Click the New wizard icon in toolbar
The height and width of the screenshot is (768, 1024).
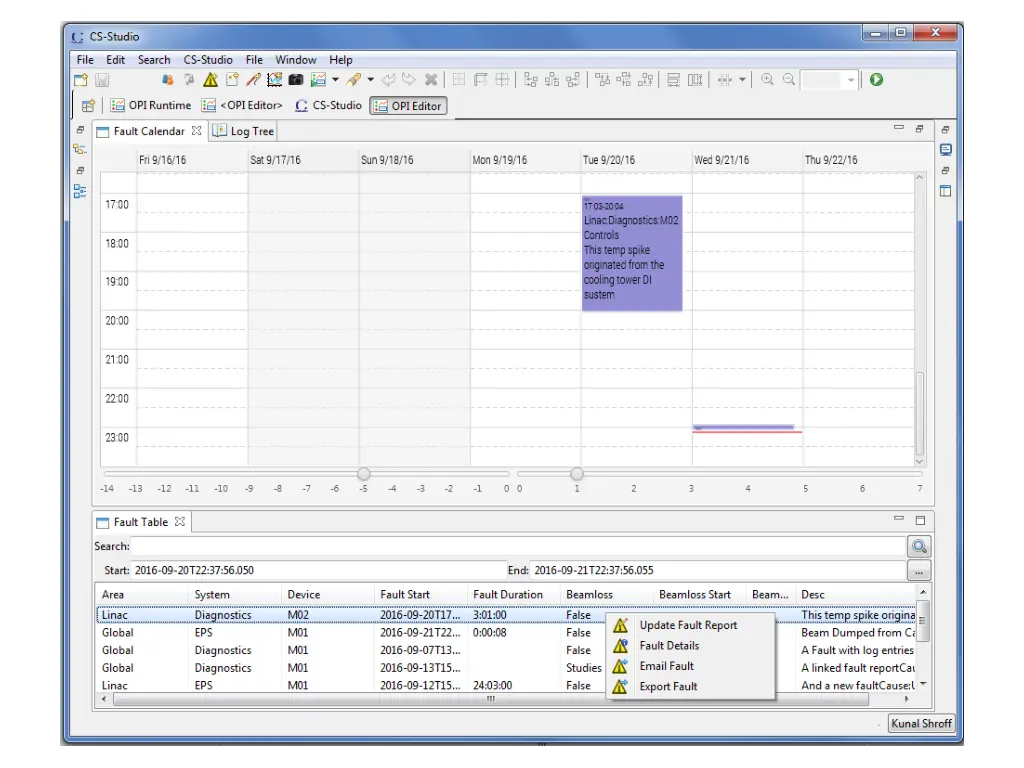pyautogui.click(x=81, y=80)
